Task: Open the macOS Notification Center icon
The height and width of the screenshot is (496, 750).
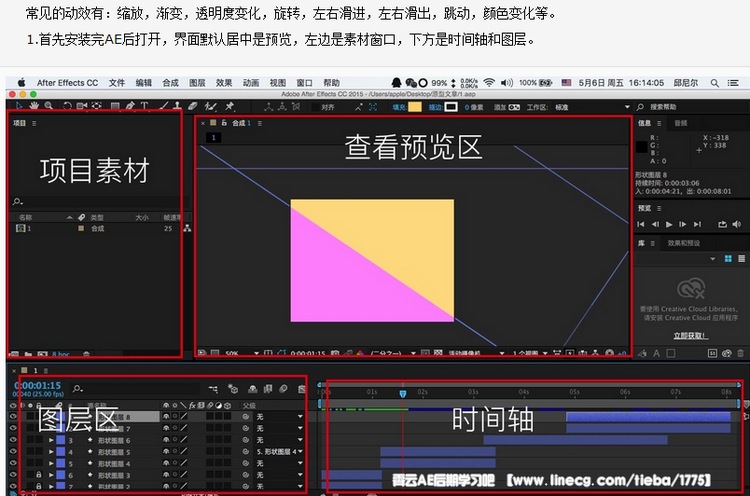Action: (733, 83)
